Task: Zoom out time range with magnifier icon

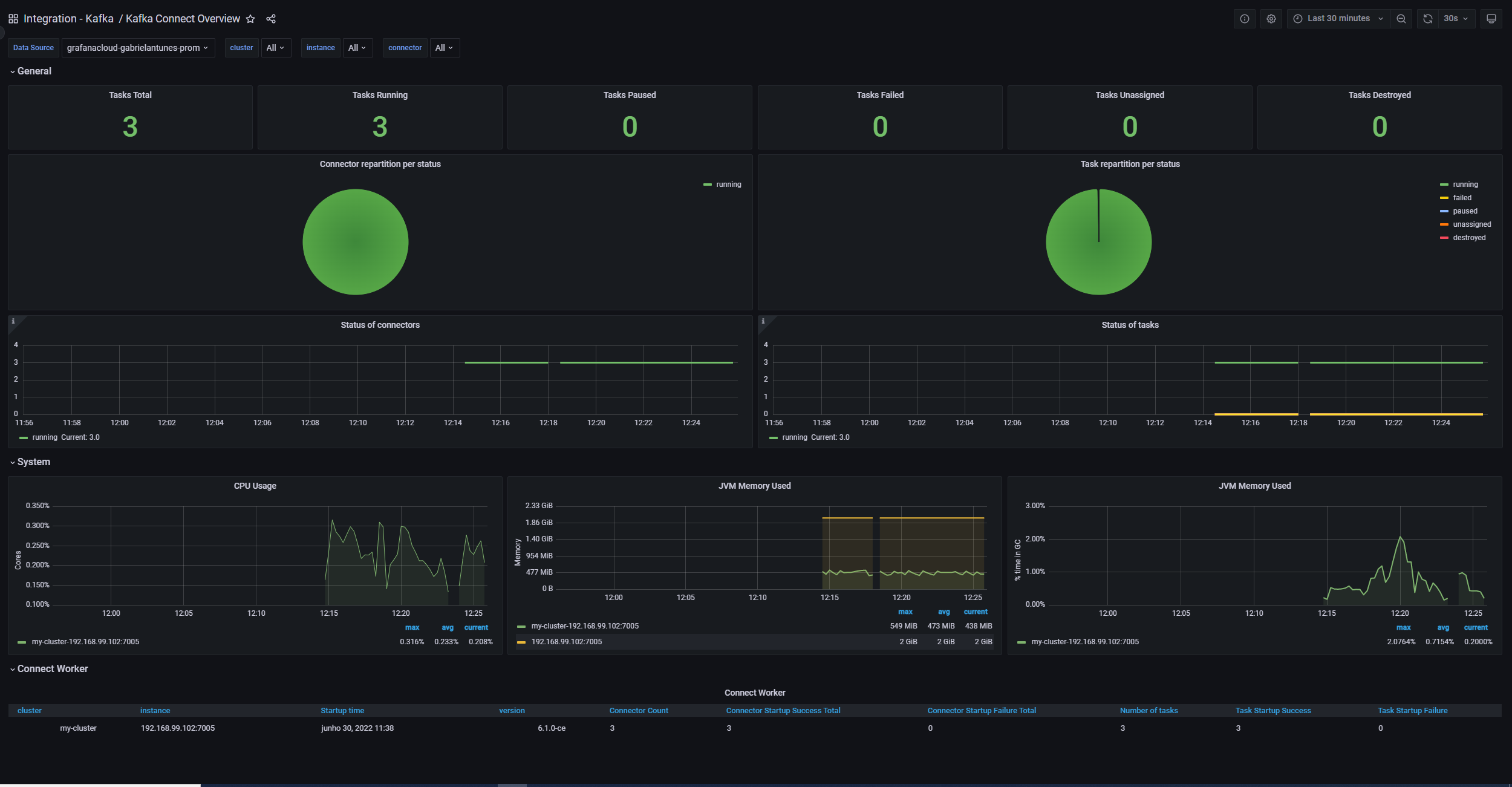Action: [x=1402, y=19]
